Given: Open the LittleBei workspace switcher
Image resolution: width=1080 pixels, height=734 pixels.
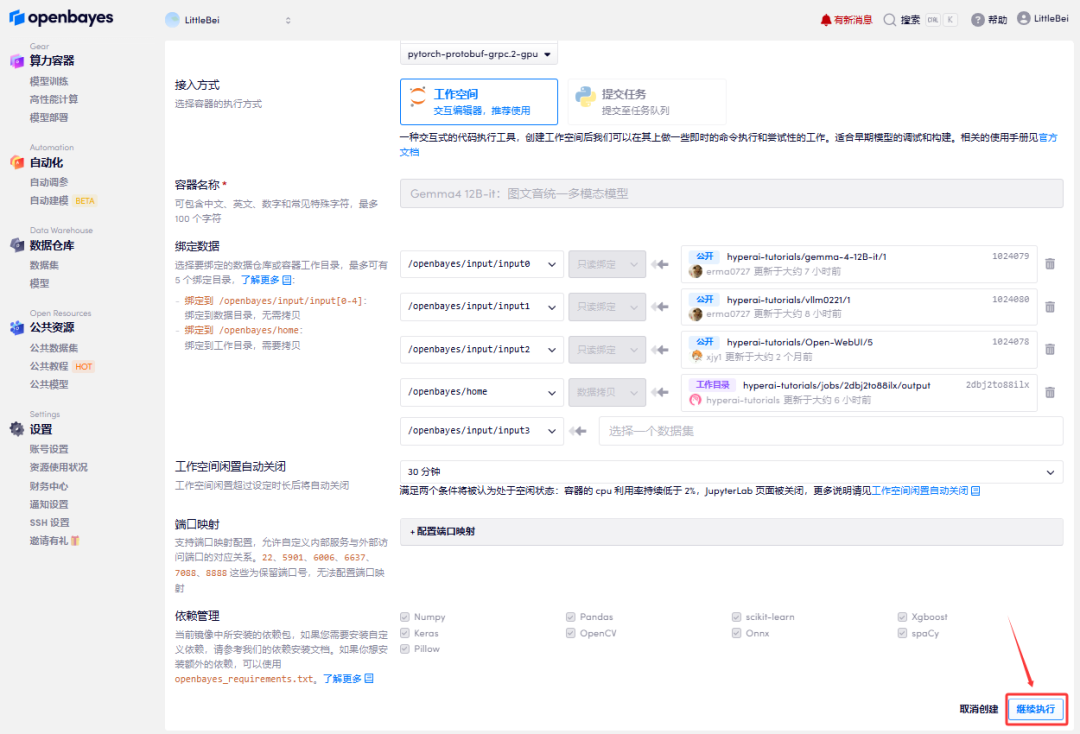Looking at the screenshot, I should (x=228, y=20).
